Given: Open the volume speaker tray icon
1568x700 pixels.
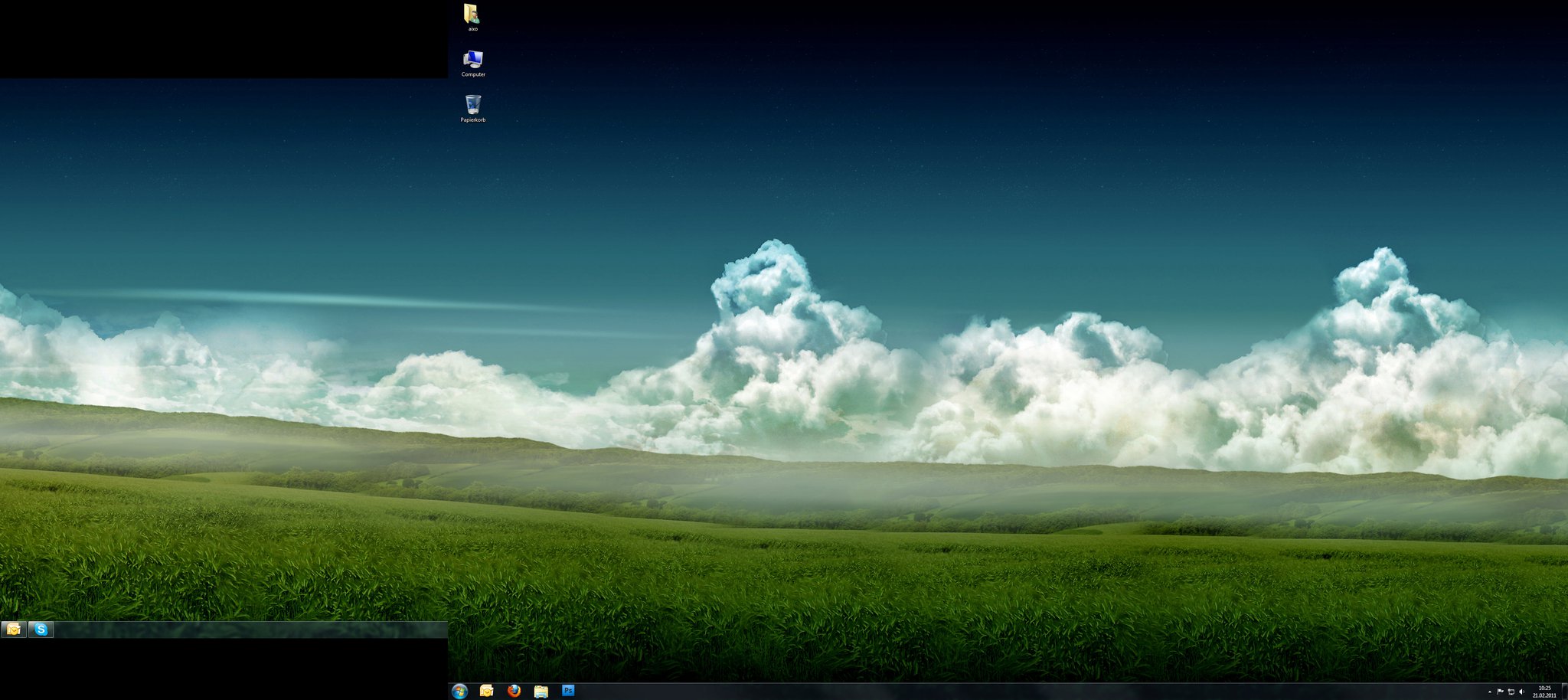Looking at the screenshot, I should tap(1521, 692).
